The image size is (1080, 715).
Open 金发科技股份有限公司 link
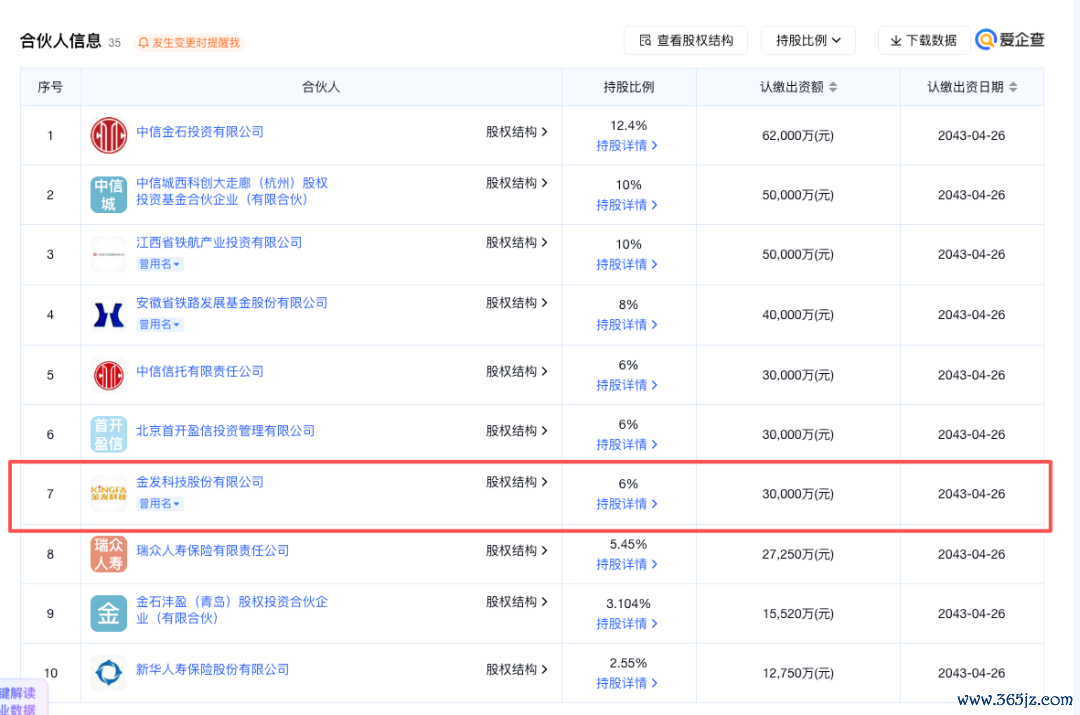pos(200,481)
